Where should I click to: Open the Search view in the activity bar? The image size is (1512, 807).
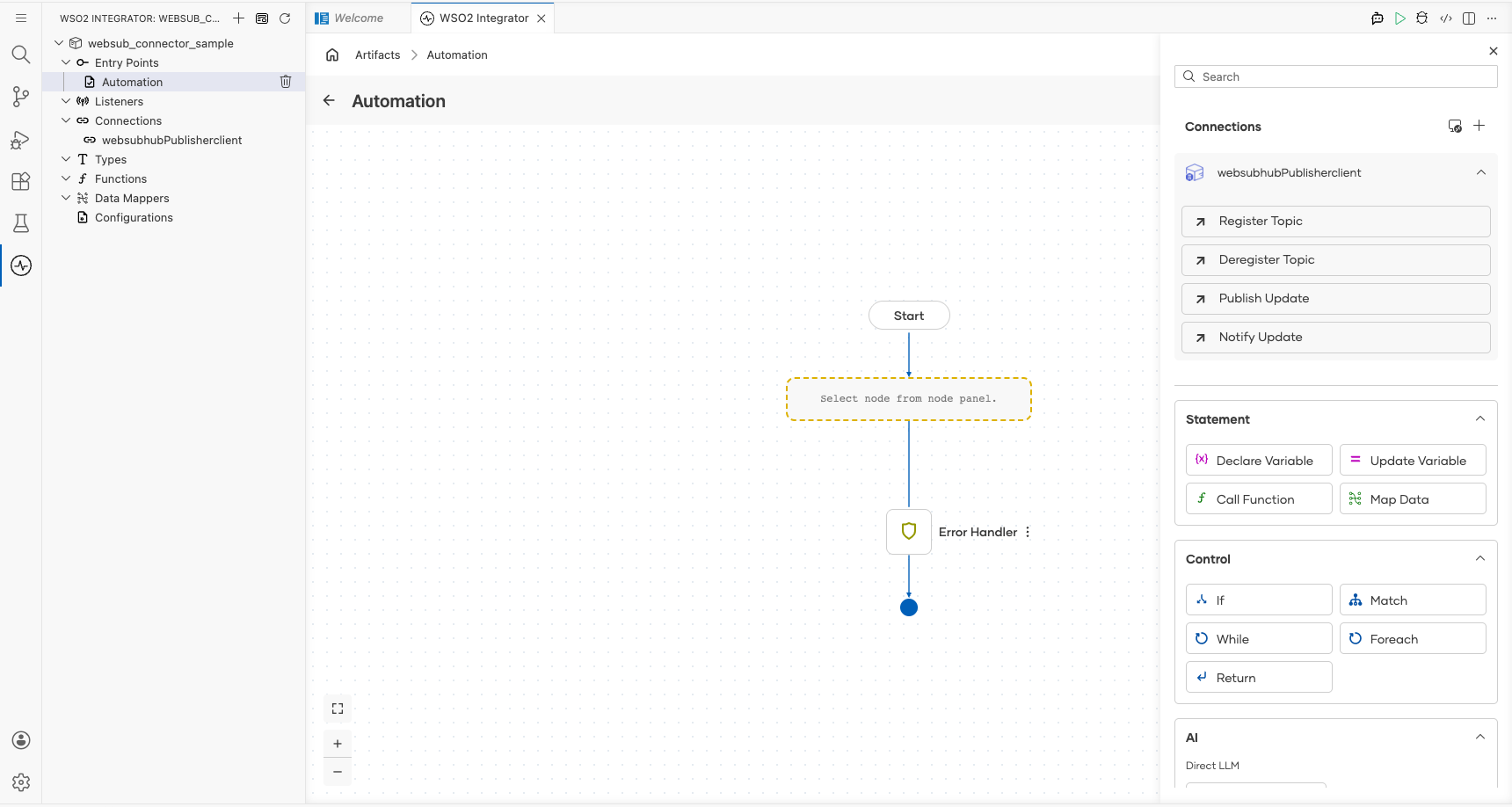[x=21, y=55]
